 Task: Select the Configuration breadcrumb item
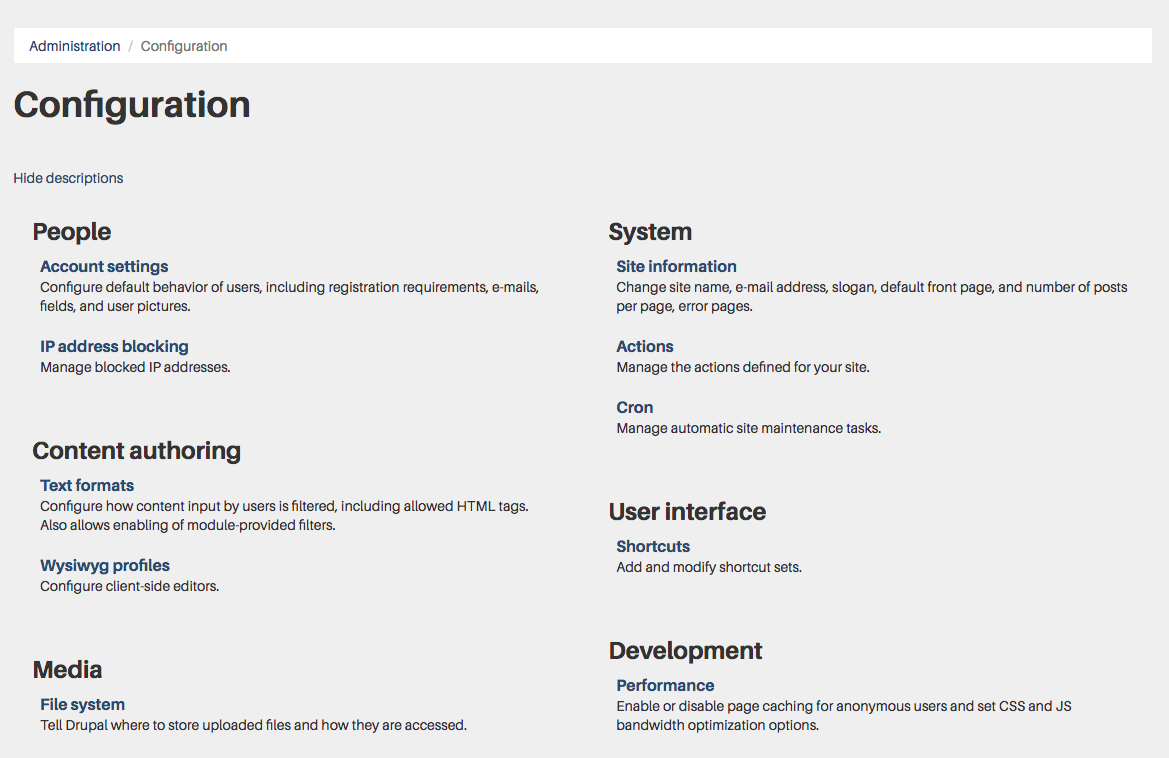pyautogui.click(x=183, y=46)
